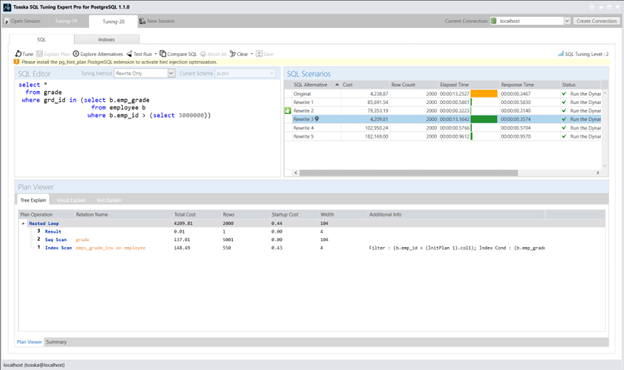
Task: Click the horizontal scrollbar in SQL Scenarios
Action: click(x=408, y=173)
